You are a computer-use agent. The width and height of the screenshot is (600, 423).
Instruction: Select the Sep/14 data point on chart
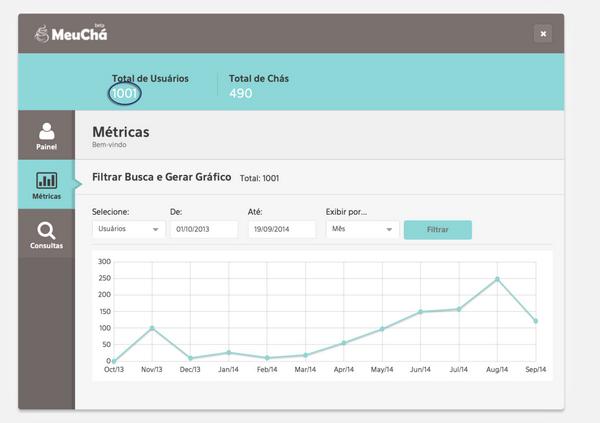tap(535, 321)
